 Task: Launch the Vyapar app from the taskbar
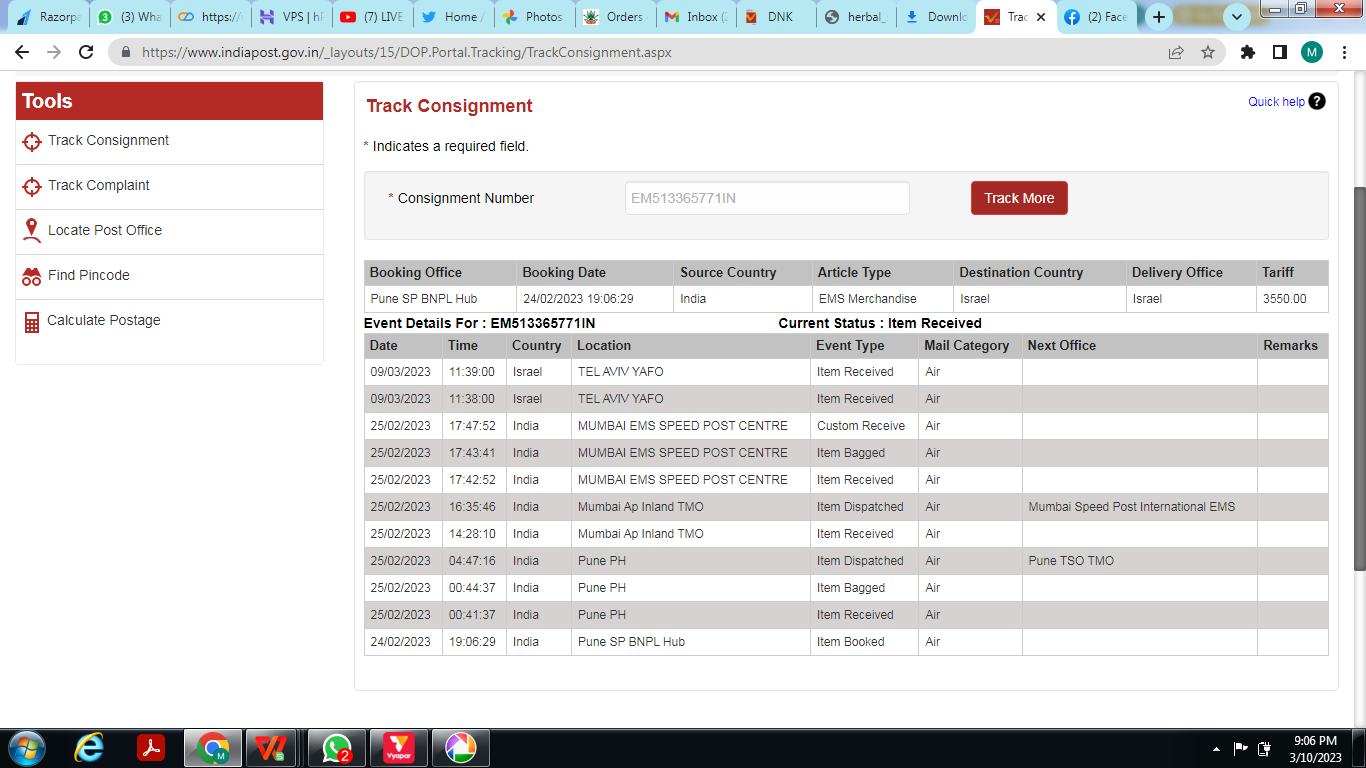pyautogui.click(x=399, y=747)
